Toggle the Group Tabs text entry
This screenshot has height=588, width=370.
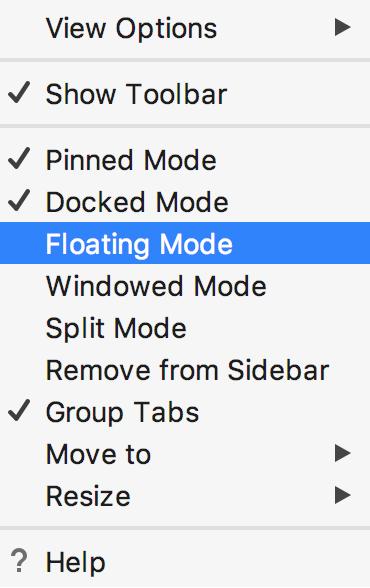click(123, 413)
